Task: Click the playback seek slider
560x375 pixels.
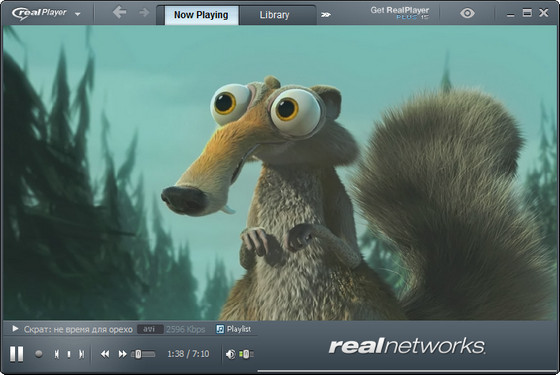Action: tap(143, 354)
